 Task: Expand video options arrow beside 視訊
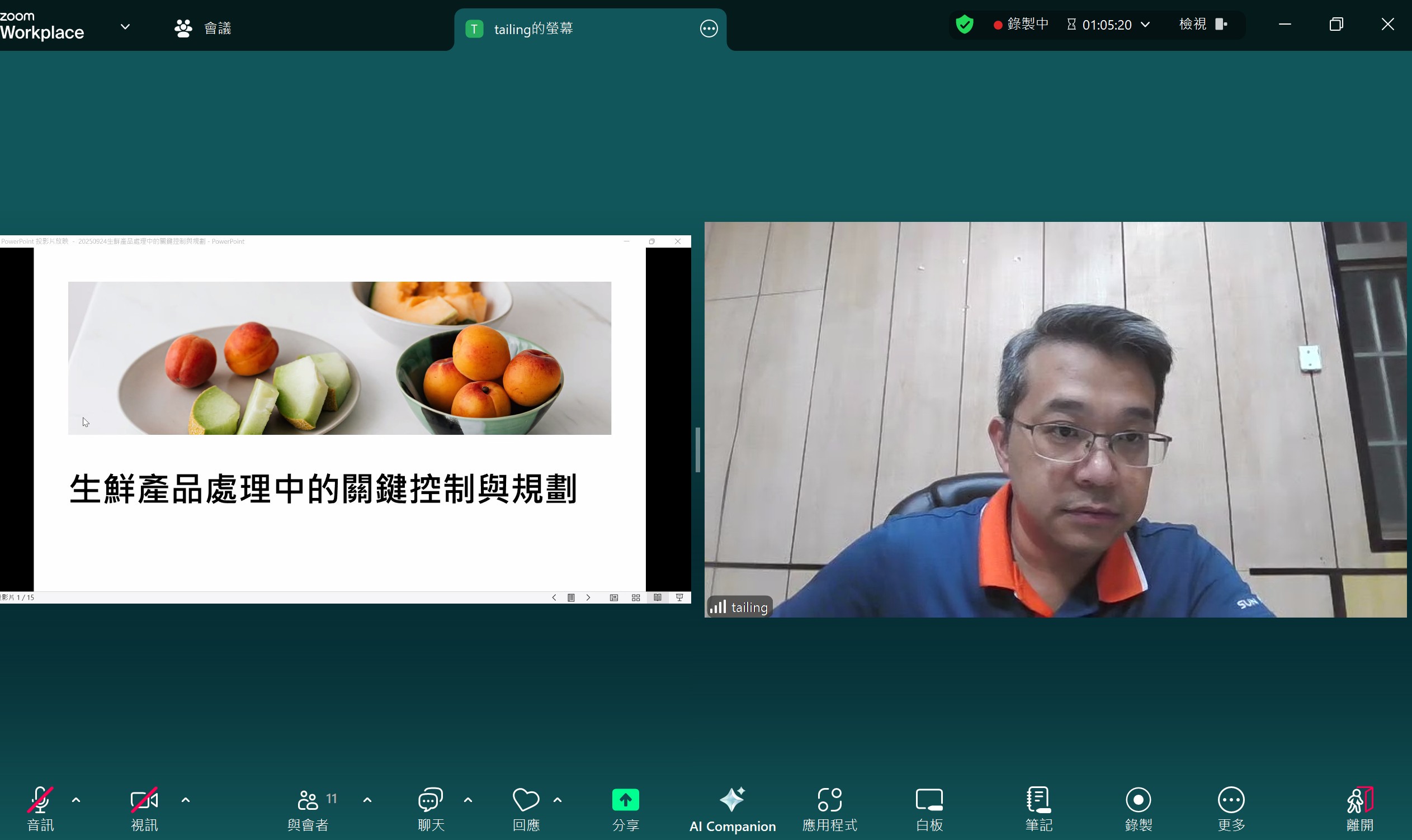click(x=185, y=800)
